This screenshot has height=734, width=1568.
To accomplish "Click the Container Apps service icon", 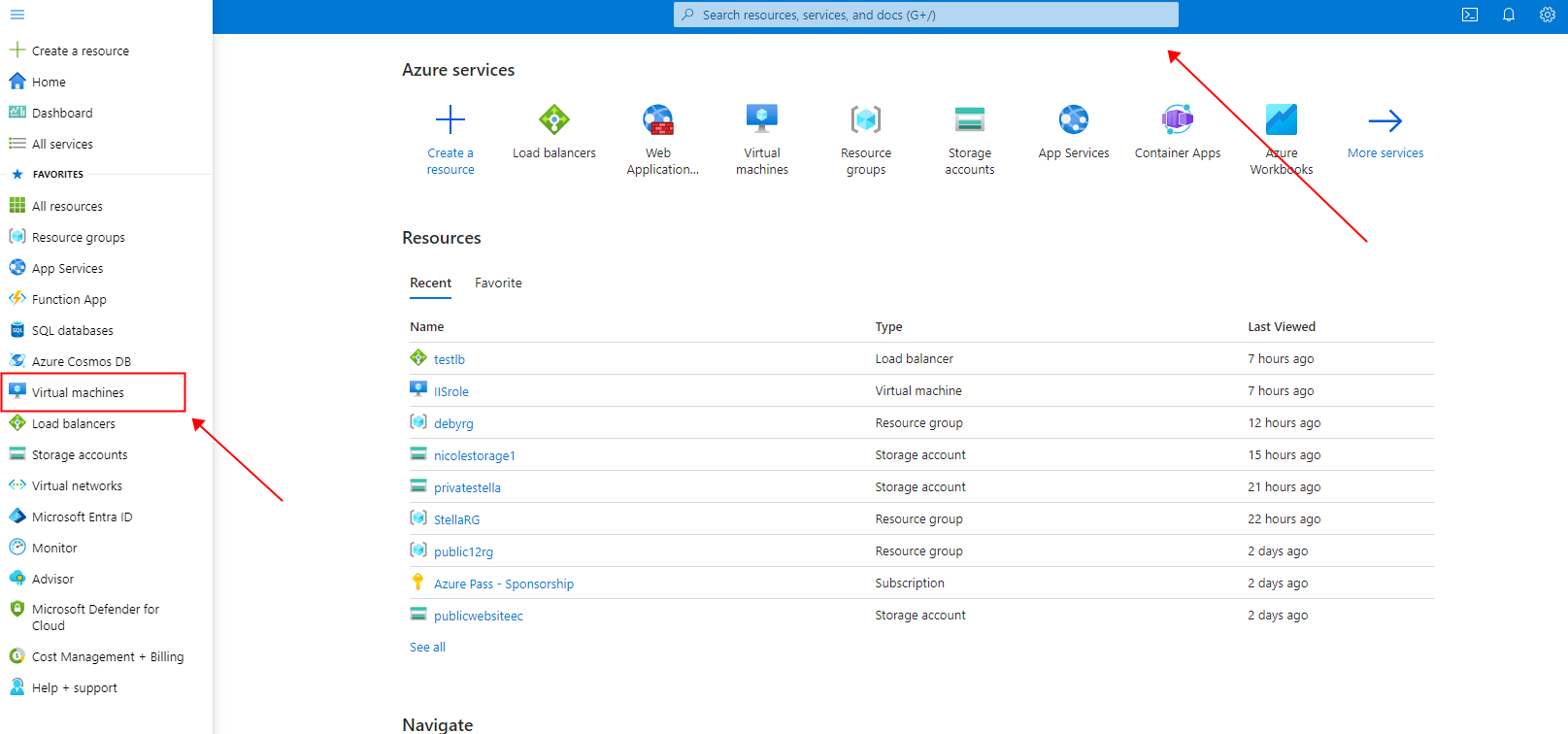I will click(x=1178, y=120).
